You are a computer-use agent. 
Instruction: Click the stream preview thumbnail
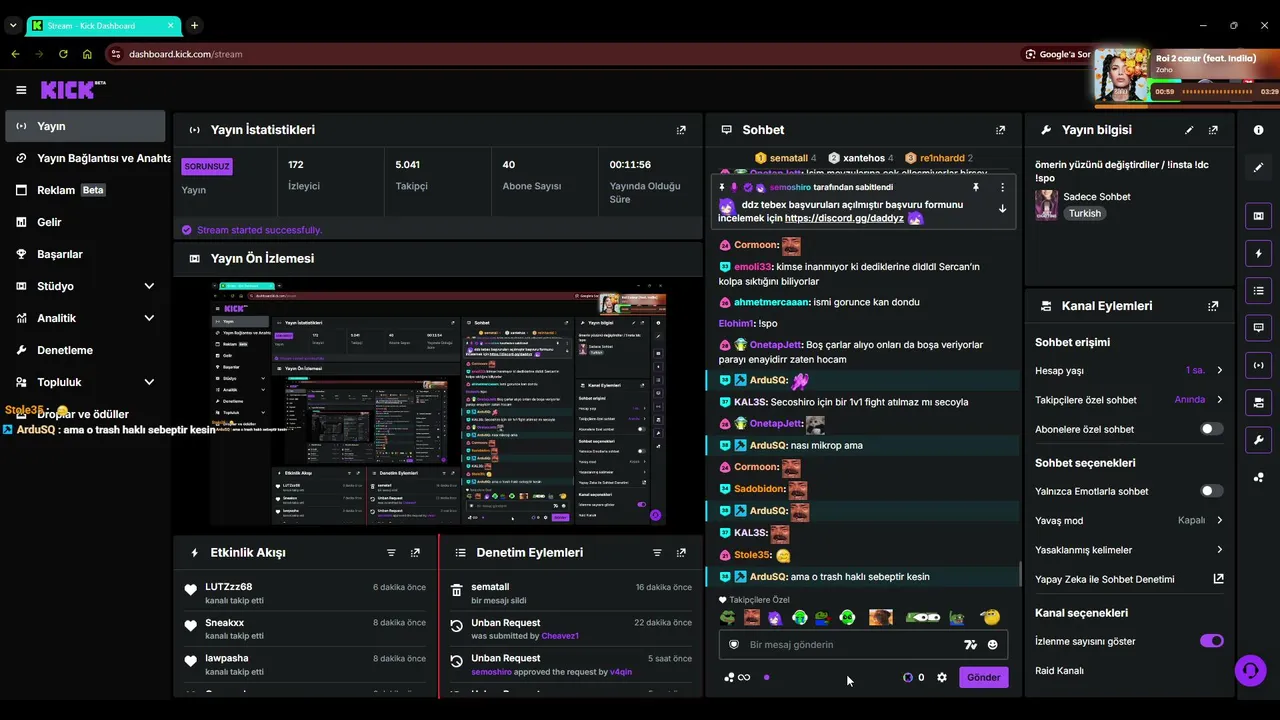pos(438,403)
